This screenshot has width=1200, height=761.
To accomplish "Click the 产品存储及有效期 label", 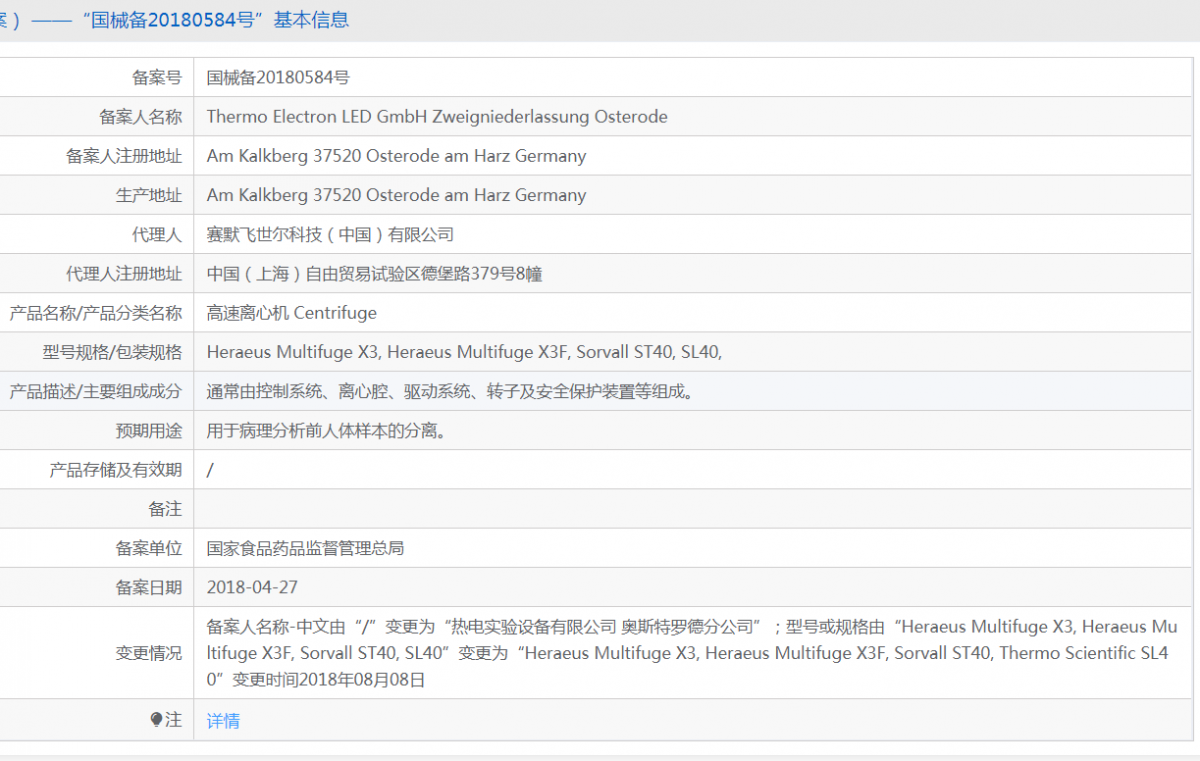I will [x=116, y=469].
